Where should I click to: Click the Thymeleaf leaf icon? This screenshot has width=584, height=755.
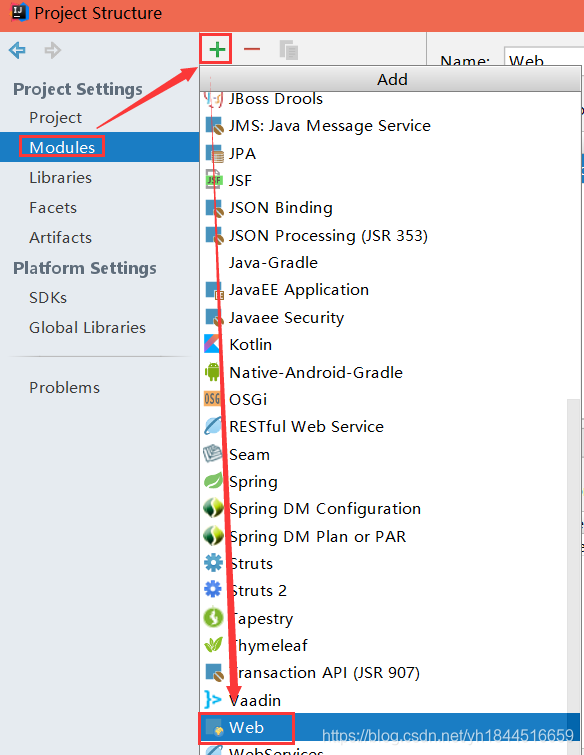pos(213,645)
